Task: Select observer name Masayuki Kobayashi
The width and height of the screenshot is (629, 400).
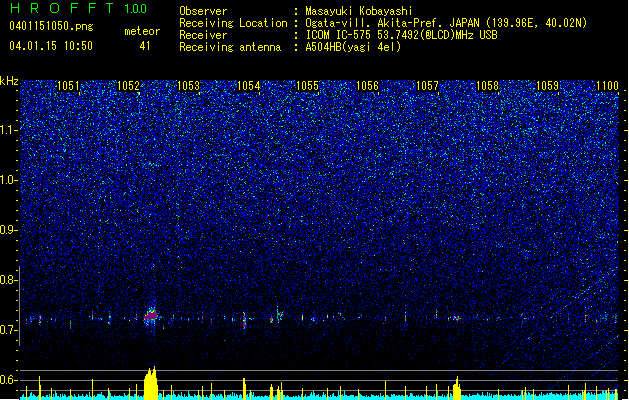Action: [x=359, y=11]
